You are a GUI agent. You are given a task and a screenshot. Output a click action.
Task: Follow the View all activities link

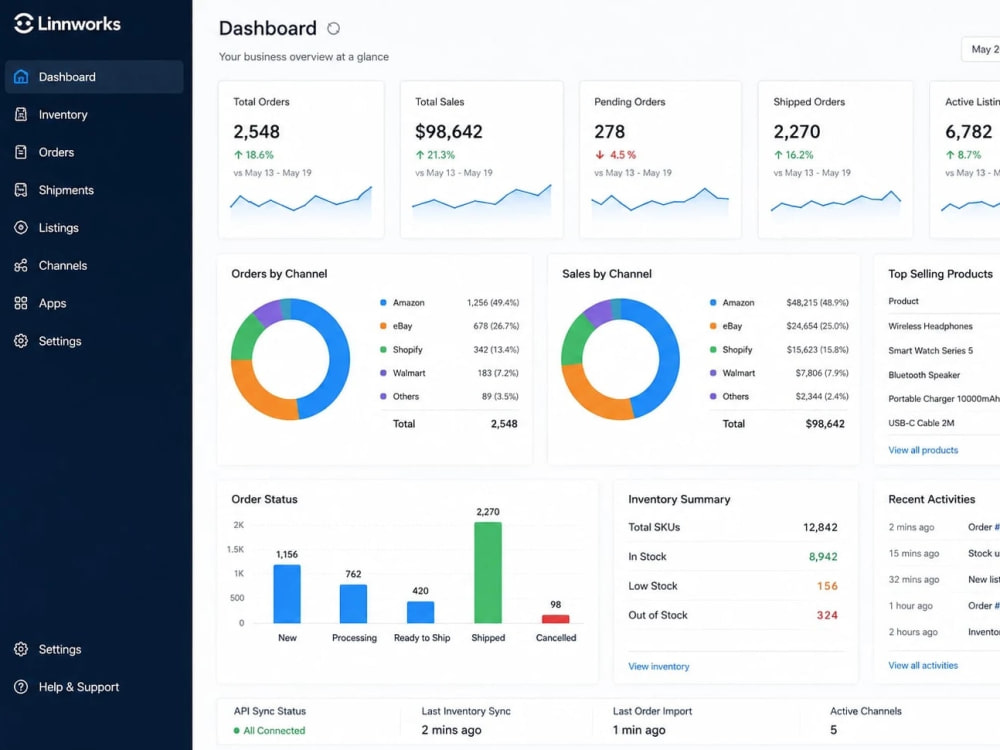(923, 665)
